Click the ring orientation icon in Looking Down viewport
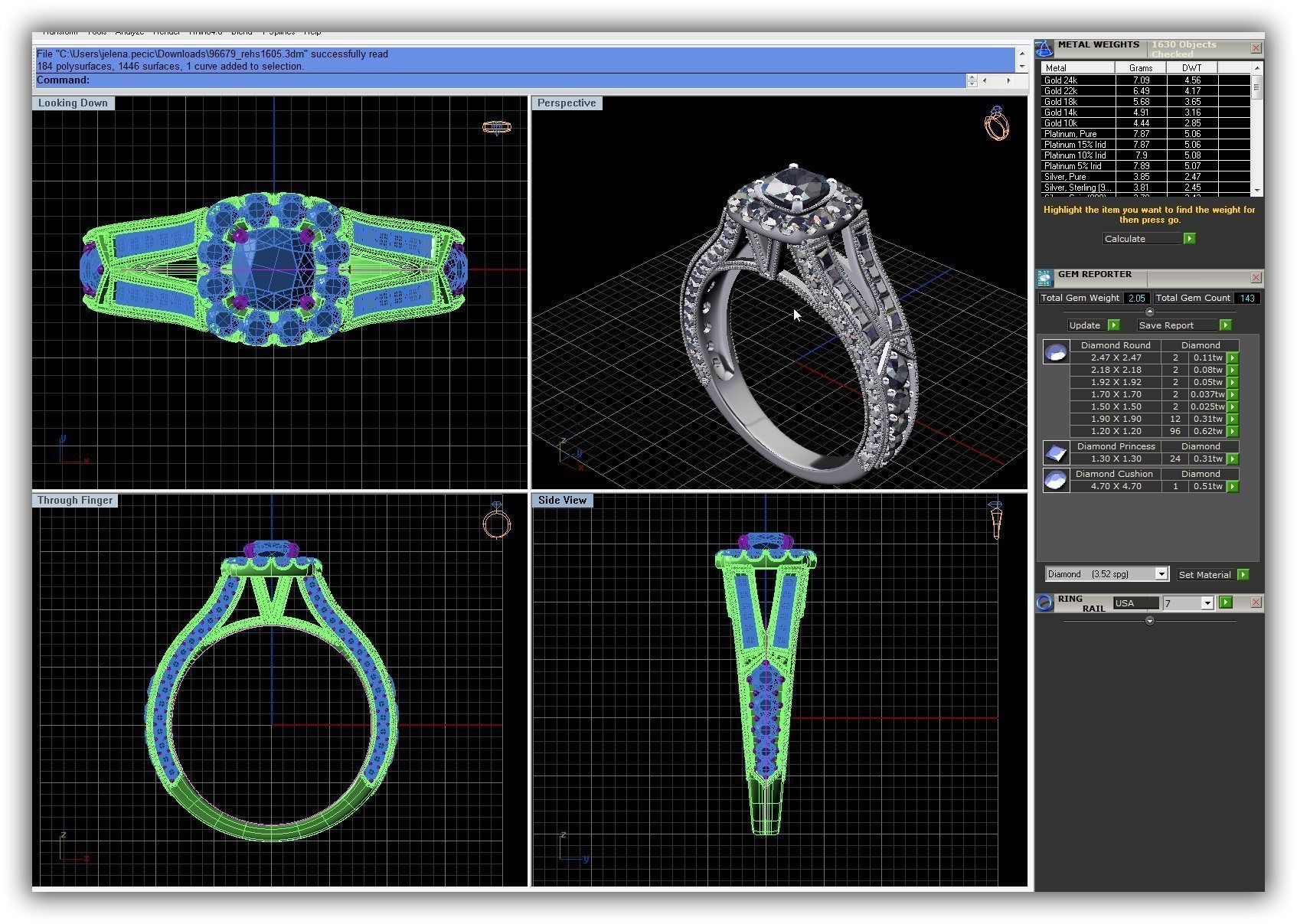1297x924 pixels. pyautogui.click(x=496, y=127)
